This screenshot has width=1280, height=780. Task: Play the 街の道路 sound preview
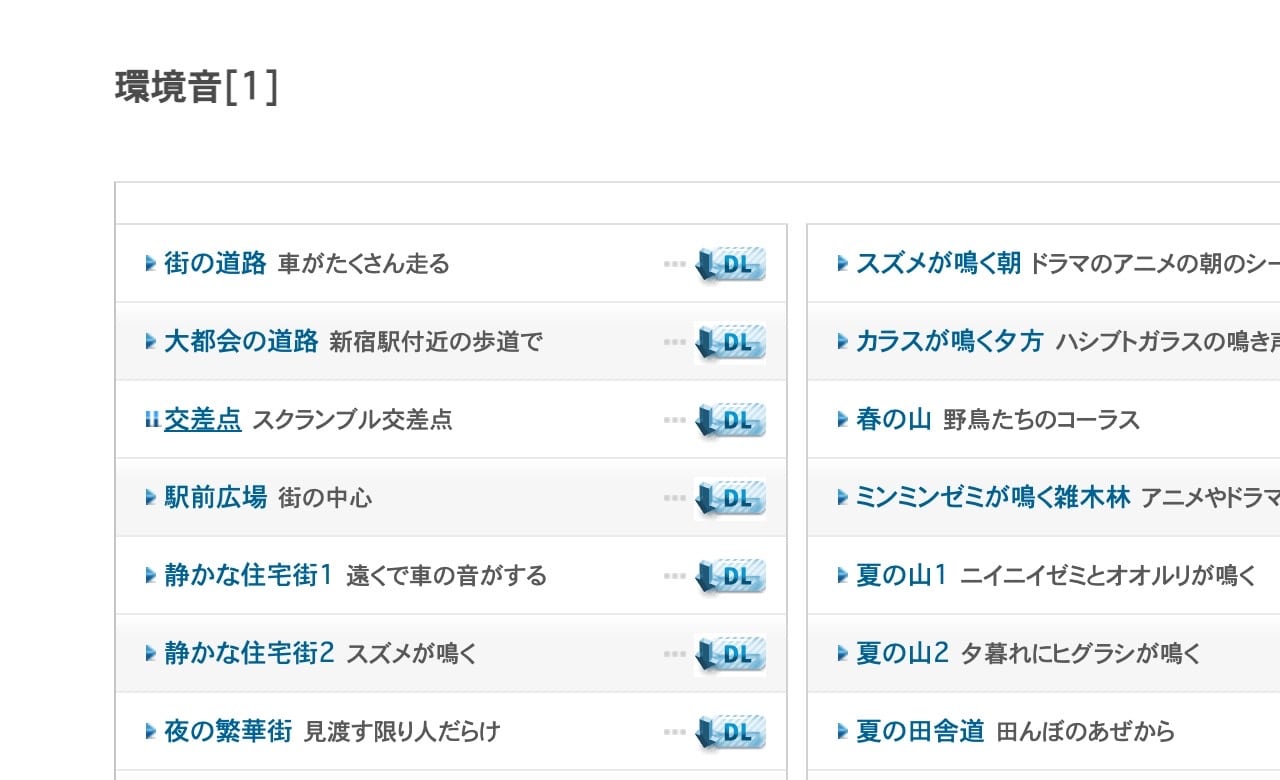pyautogui.click(x=151, y=264)
